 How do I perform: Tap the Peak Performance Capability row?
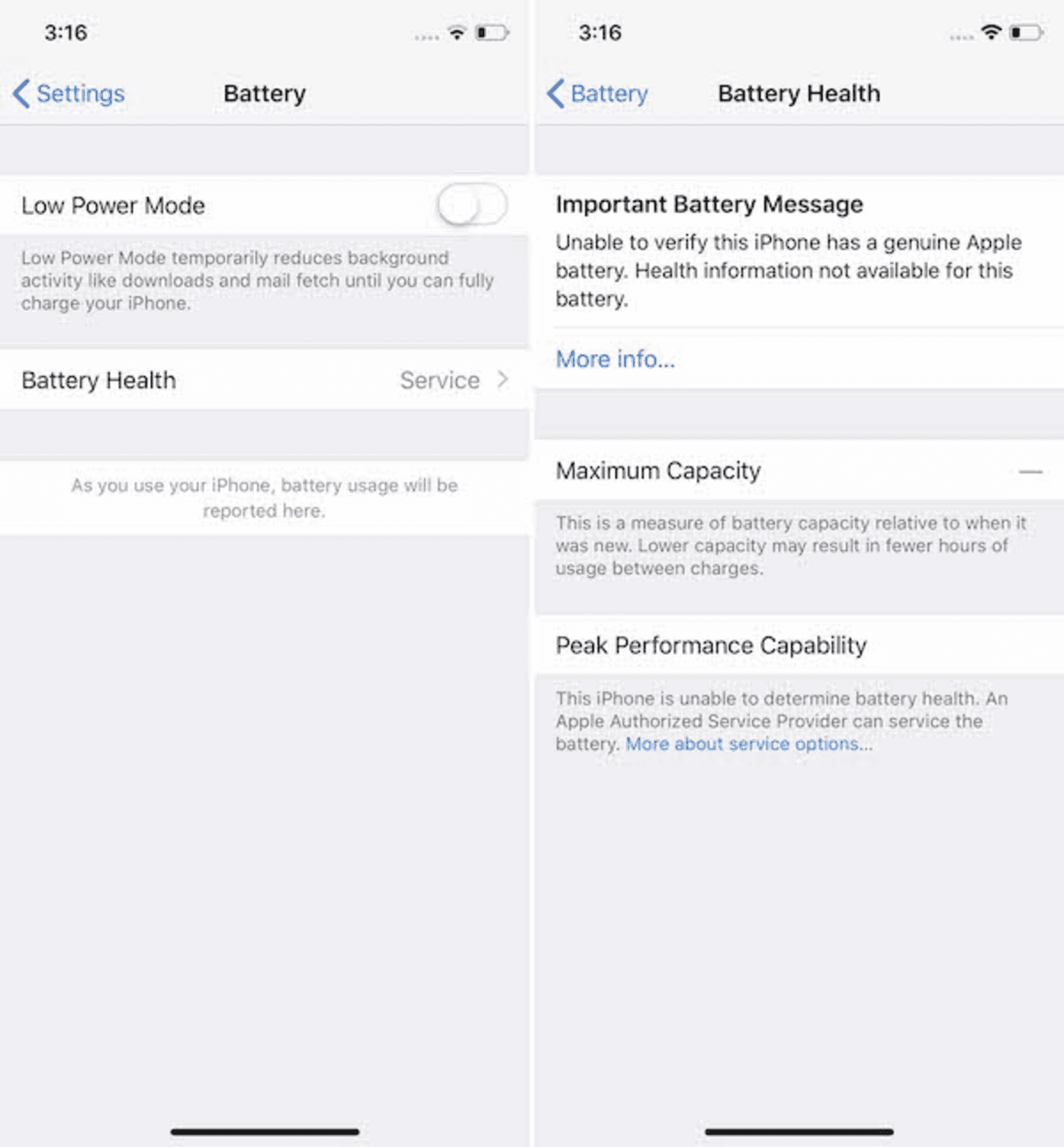799,645
